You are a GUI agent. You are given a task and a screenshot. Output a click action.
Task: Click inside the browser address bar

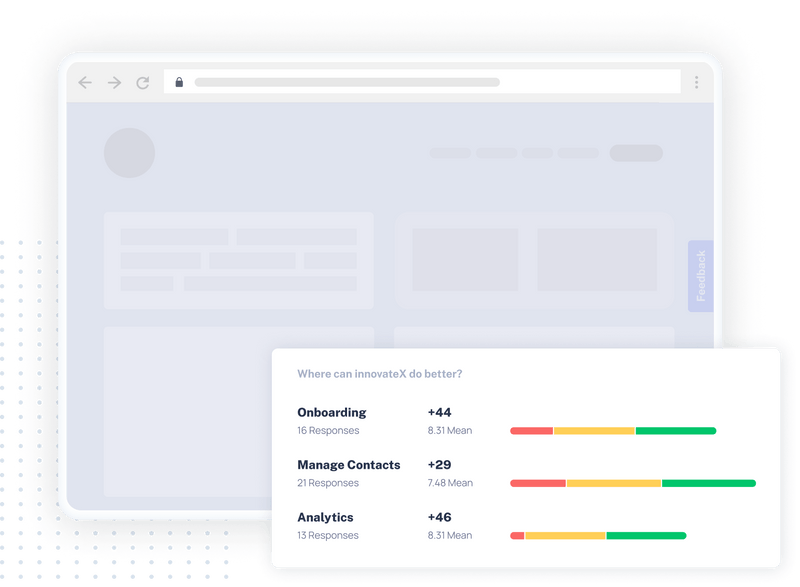[x=400, y=82]
